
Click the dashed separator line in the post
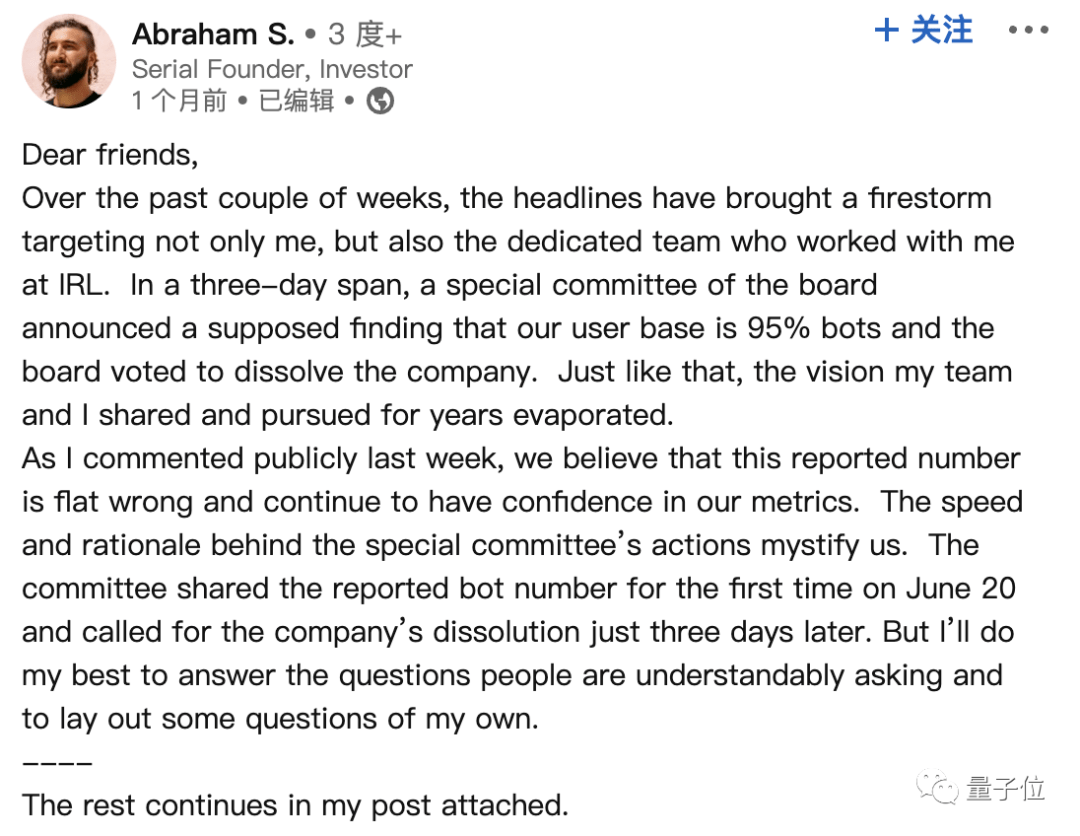(57, 763)
